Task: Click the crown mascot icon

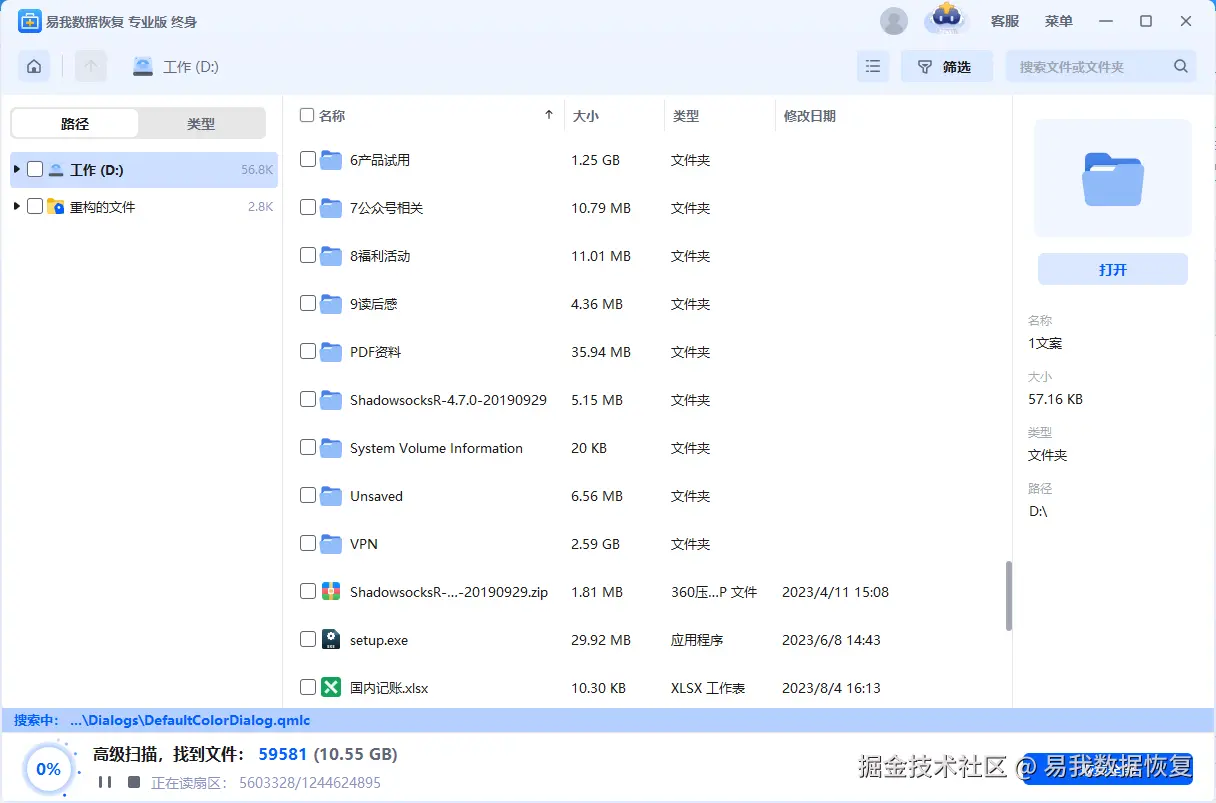Action: point(945,19)
